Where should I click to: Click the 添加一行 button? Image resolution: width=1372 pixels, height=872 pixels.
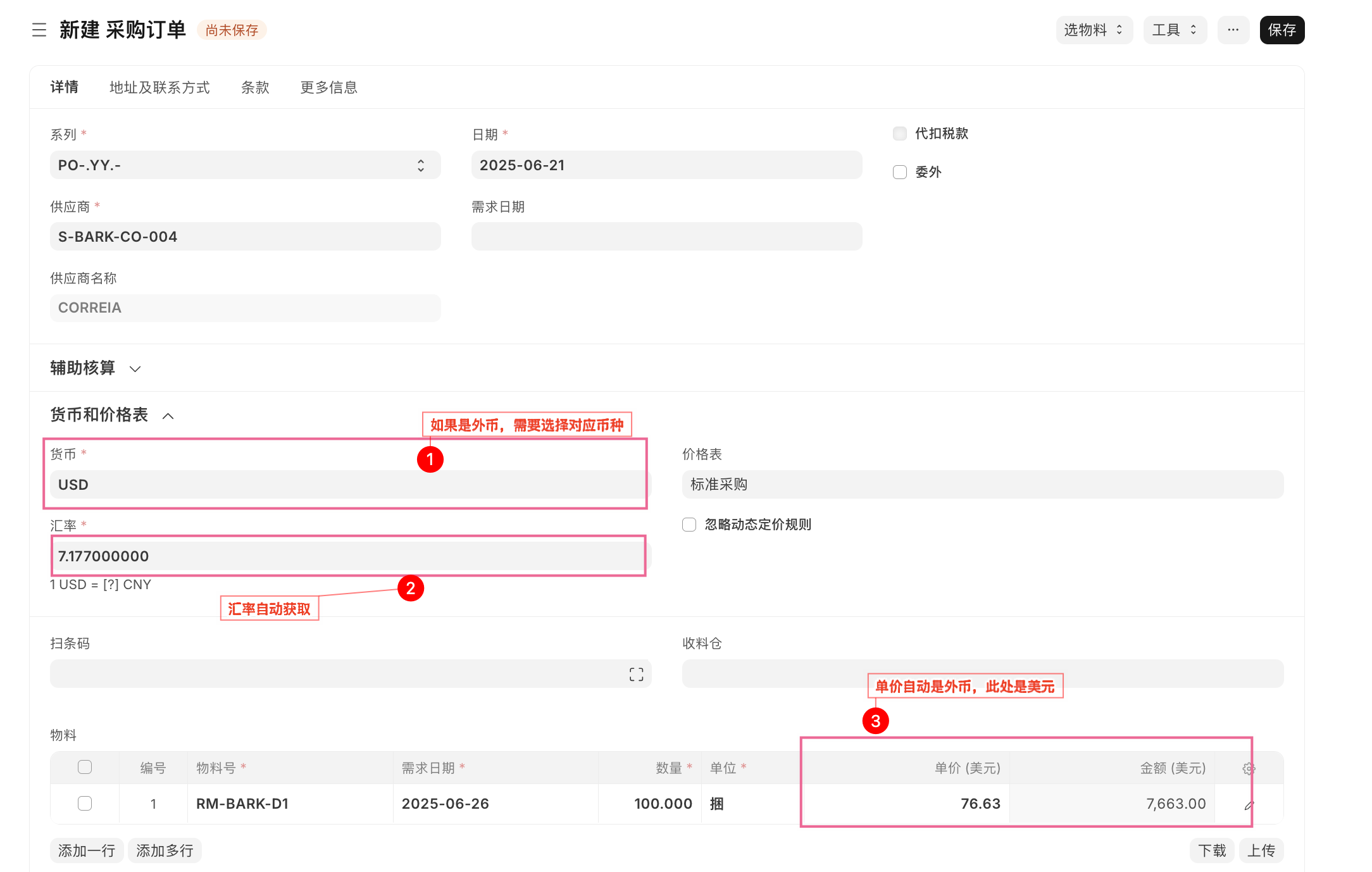87,850
